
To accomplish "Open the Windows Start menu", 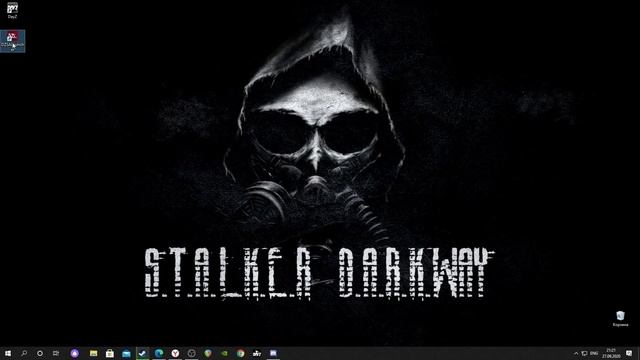I will click(8, 353).
